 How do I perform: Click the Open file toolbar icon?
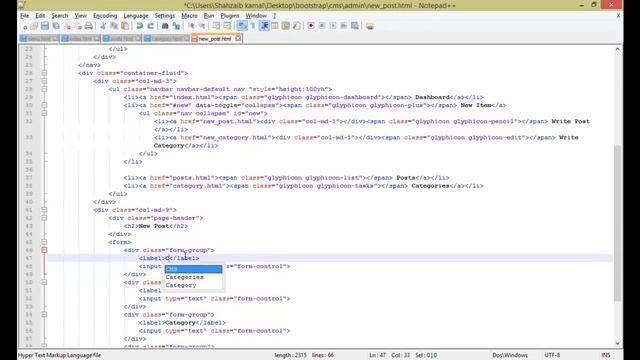point(34,26)
